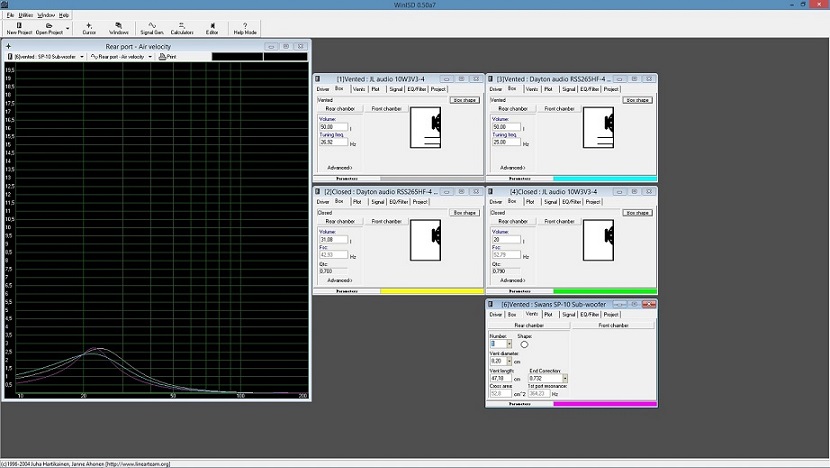Open the Windows toolbar tool
The height and width of the screenshot is (468, 830).
(119, 28)
